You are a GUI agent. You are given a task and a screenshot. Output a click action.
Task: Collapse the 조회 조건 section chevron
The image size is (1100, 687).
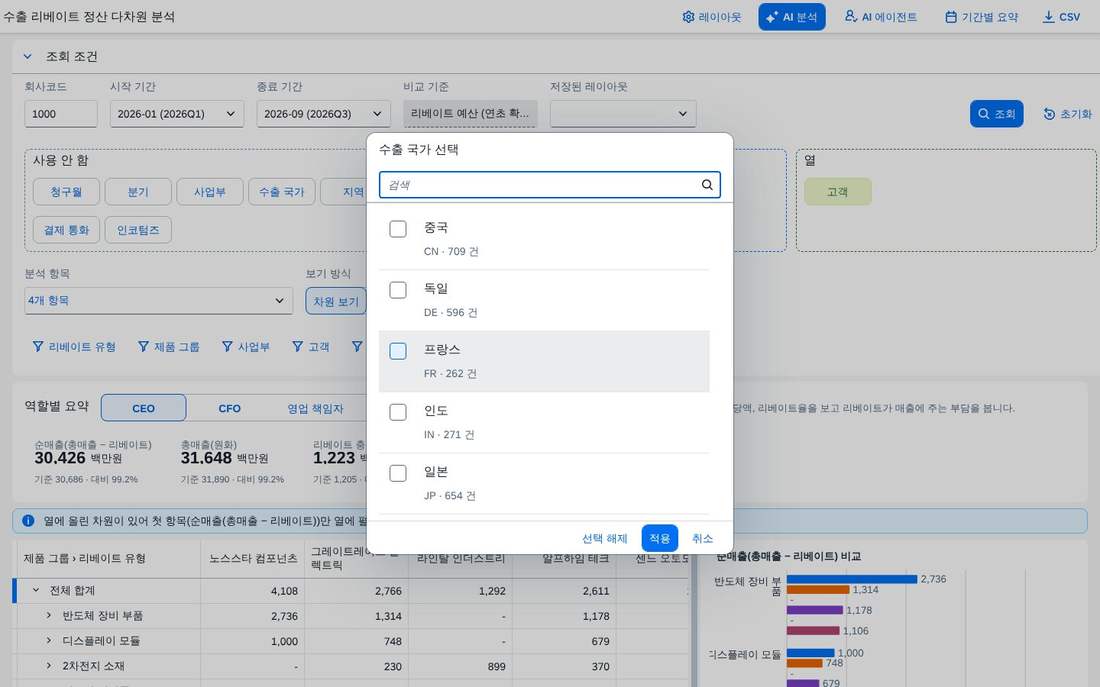pos(27,56)
